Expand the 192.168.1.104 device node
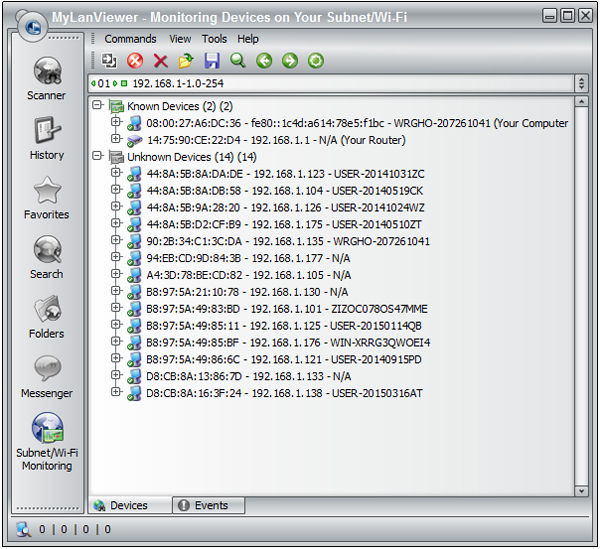The width and height of the screenshot is (600, 549). click(x=116, y=189)
